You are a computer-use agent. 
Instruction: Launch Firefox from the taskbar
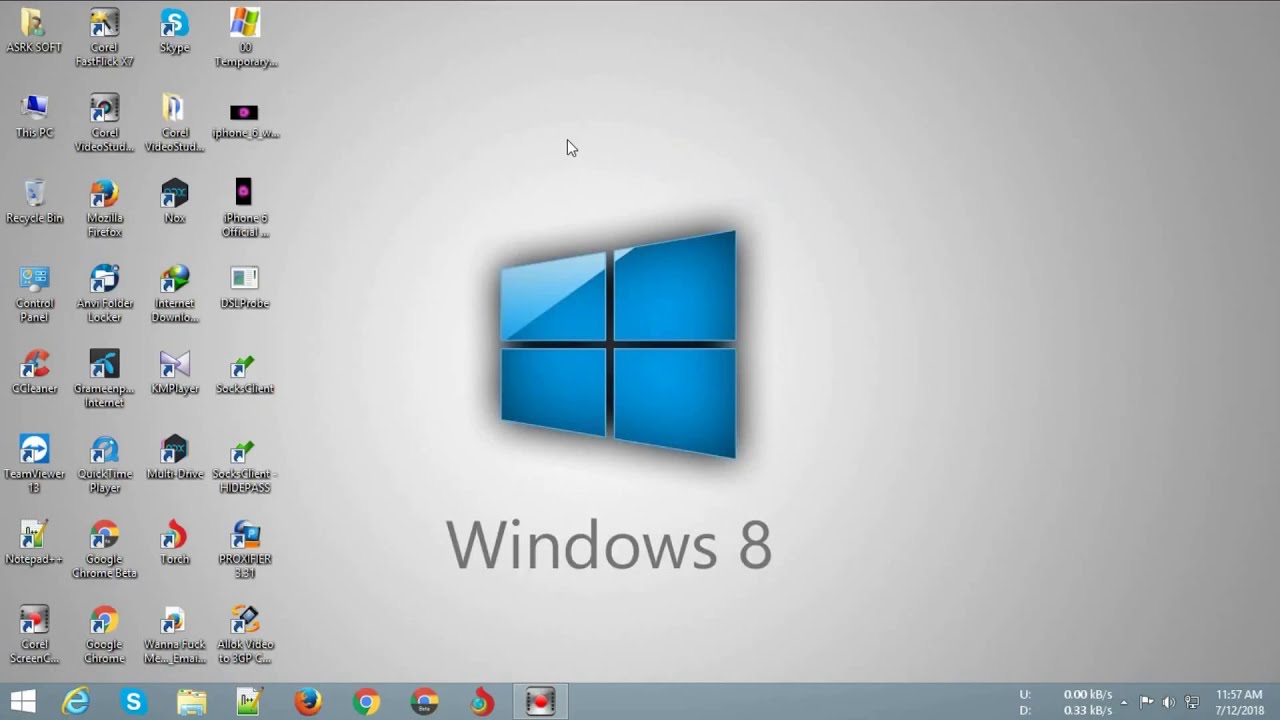click(x=308, y=702)
